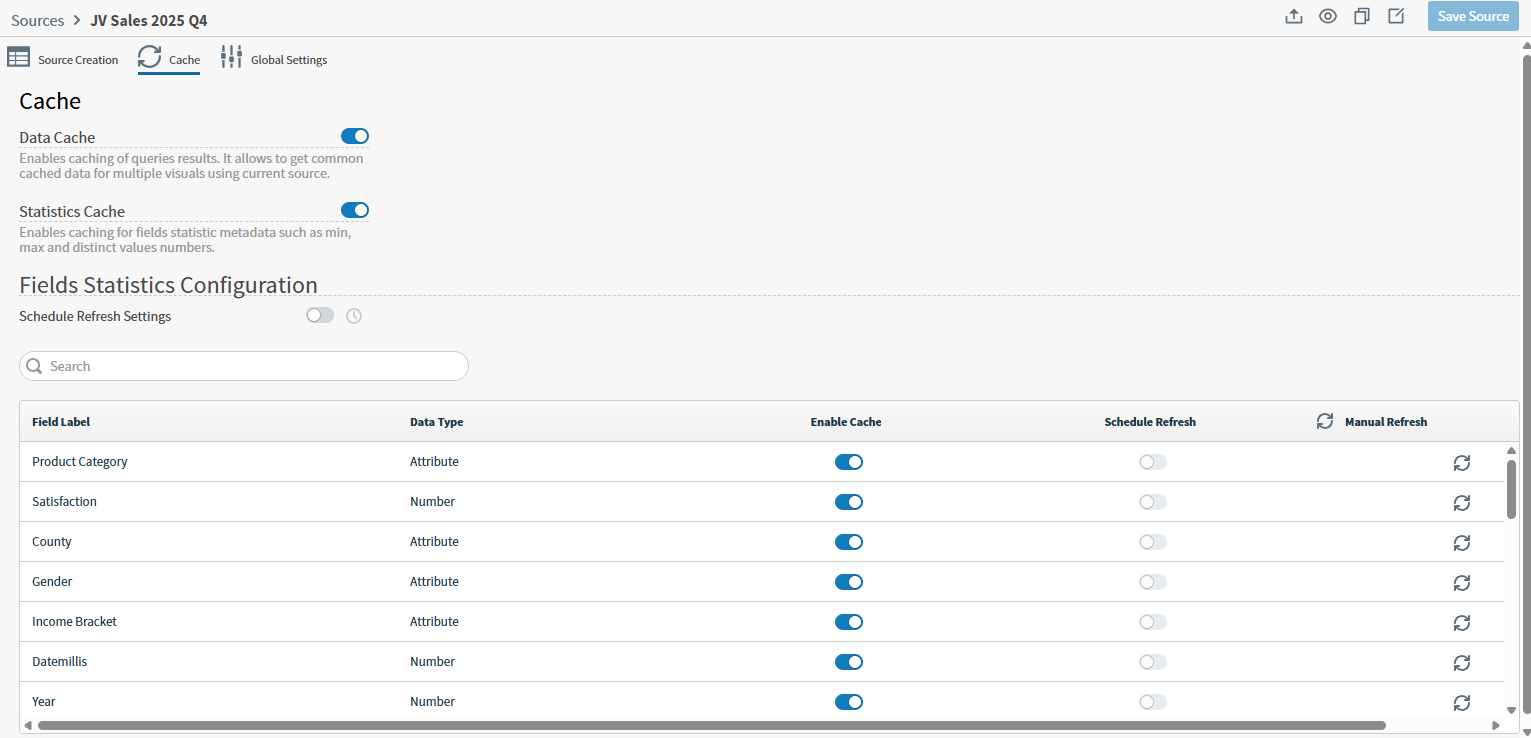
Task: Turn off the Statistics Cache toggle
Action: [x=355, y=210]
